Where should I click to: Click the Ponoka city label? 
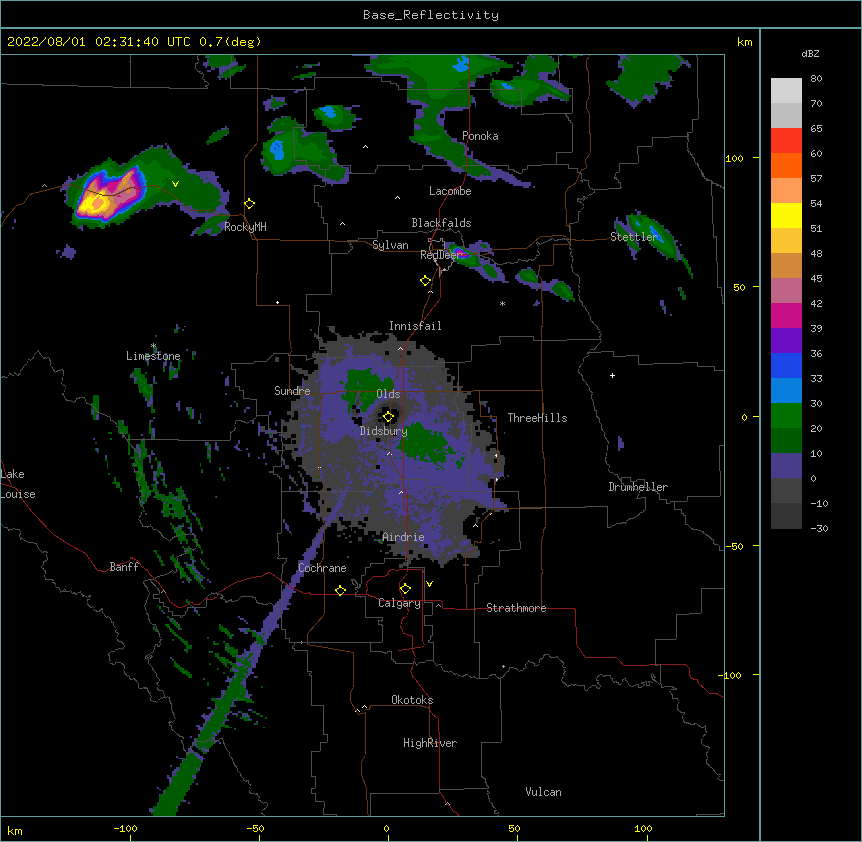pos(480,136)
